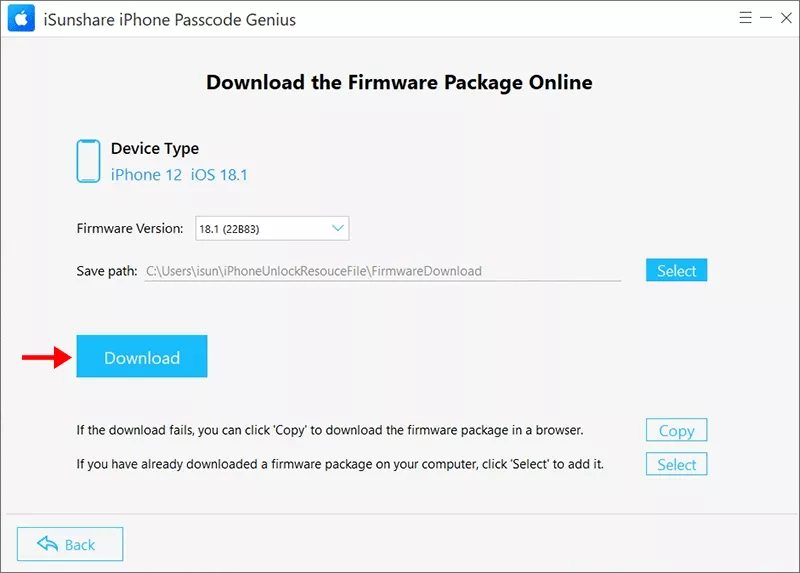Click the iSunshare Apple logo icon
This screenshot has height=573, width=800.
click(21, 18)
